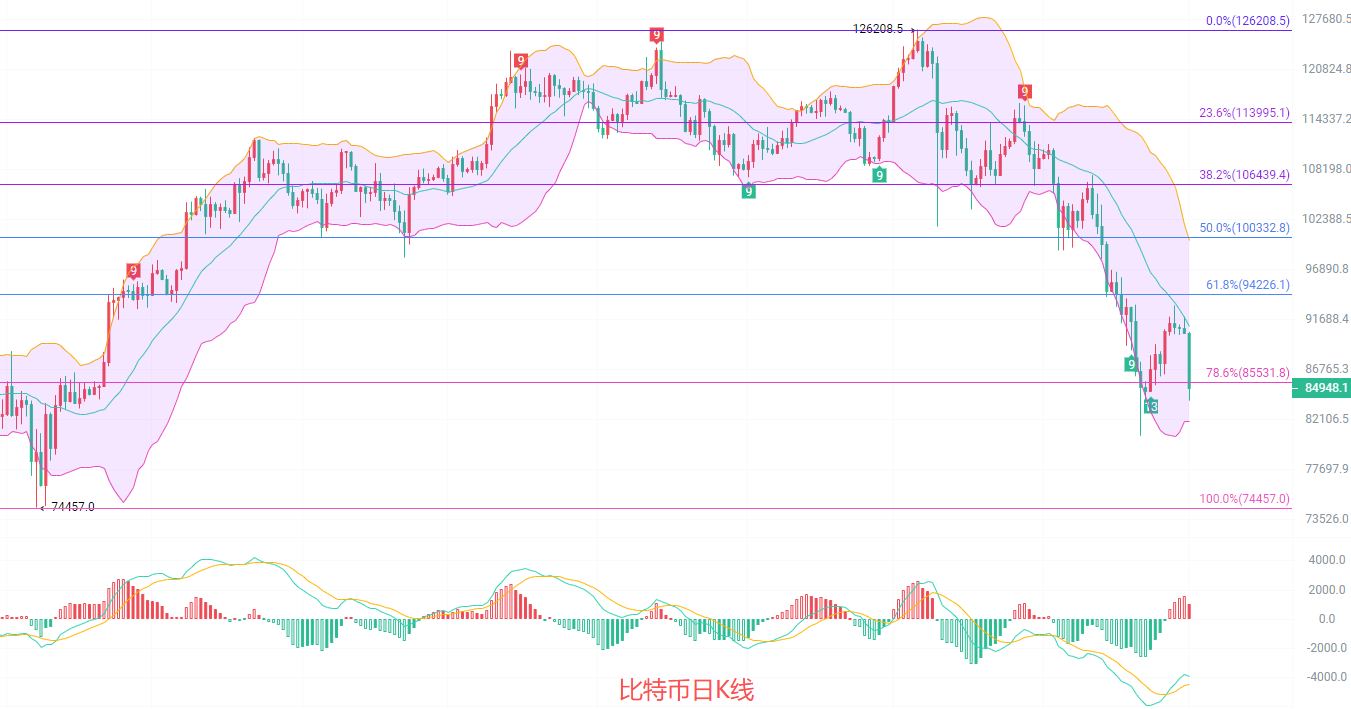Click the red 9 marker touching the 0.0% line
Viewport: 1351px width, 709px height.
click(x=656, y=35)
